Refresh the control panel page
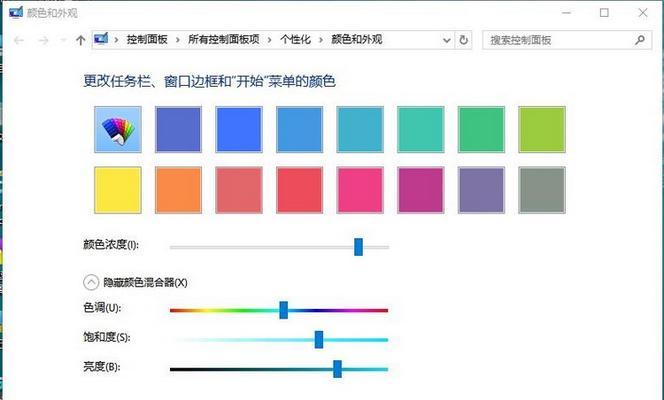The width and height of the screenshot is (664, 400). coord(464,40)
